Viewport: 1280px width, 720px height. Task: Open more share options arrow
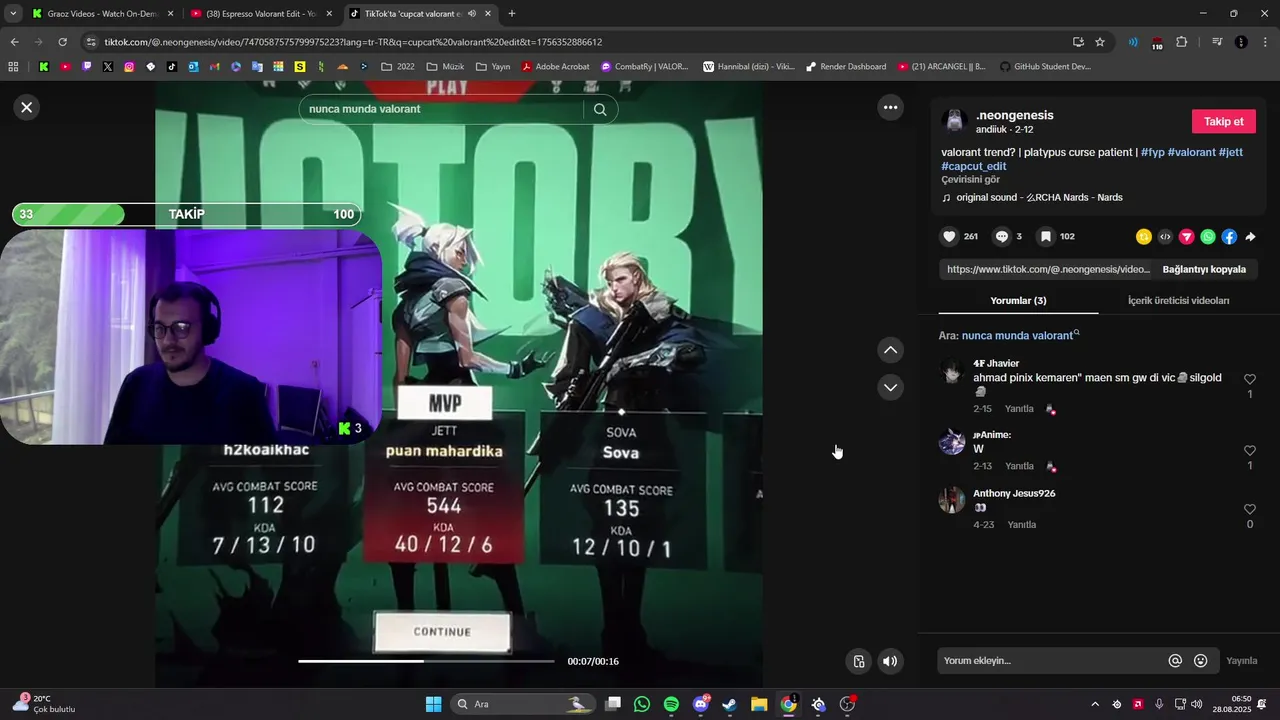(x=1250, y=237)
